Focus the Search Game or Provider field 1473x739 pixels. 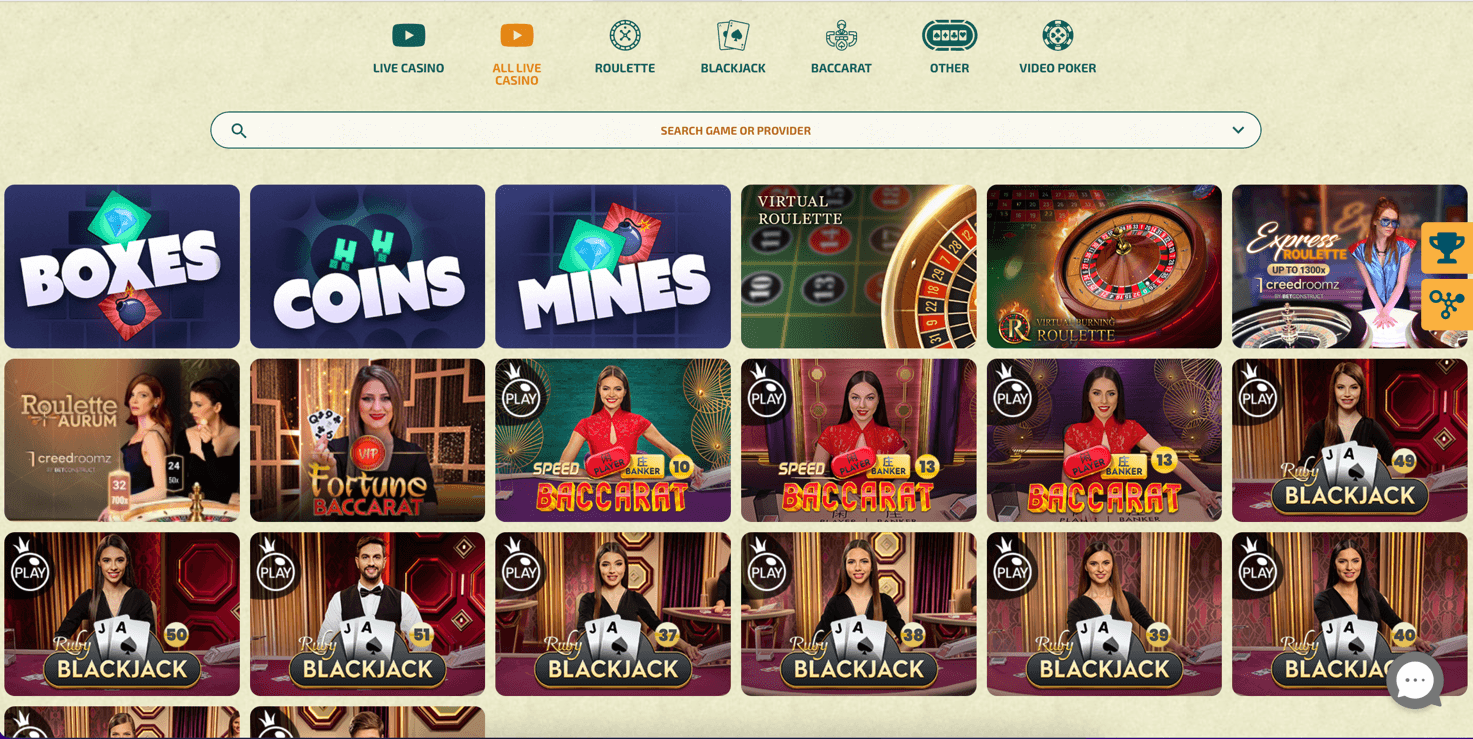pos(735,130)
